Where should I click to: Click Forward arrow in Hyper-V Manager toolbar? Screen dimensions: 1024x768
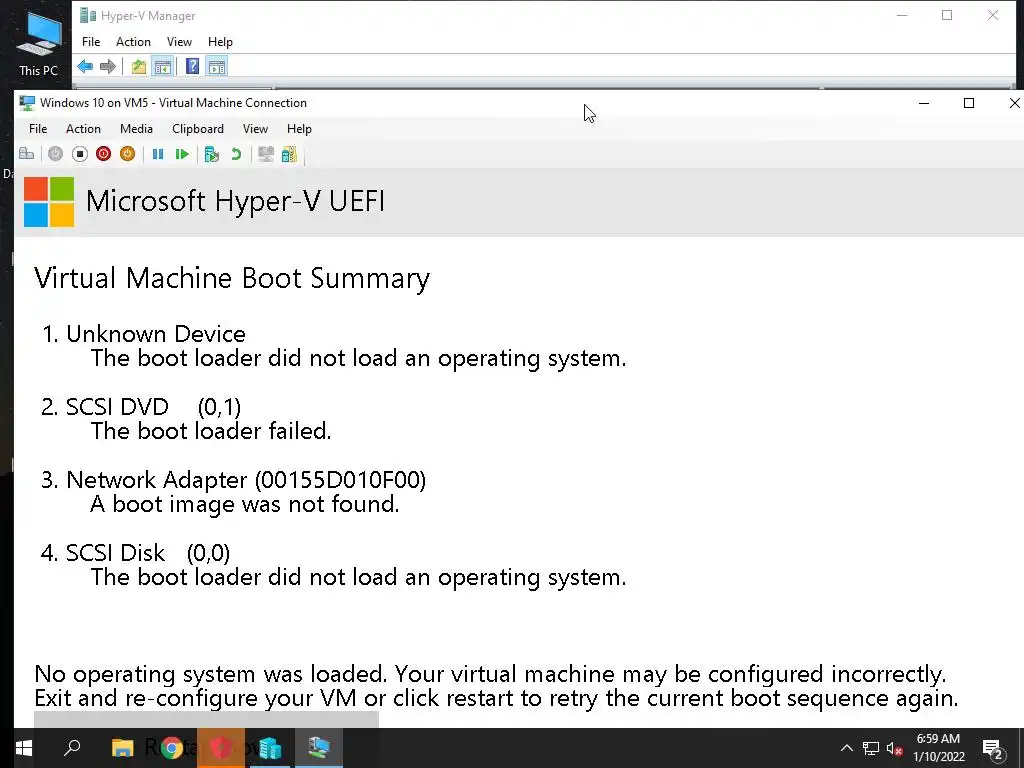[x=108, y=67]
